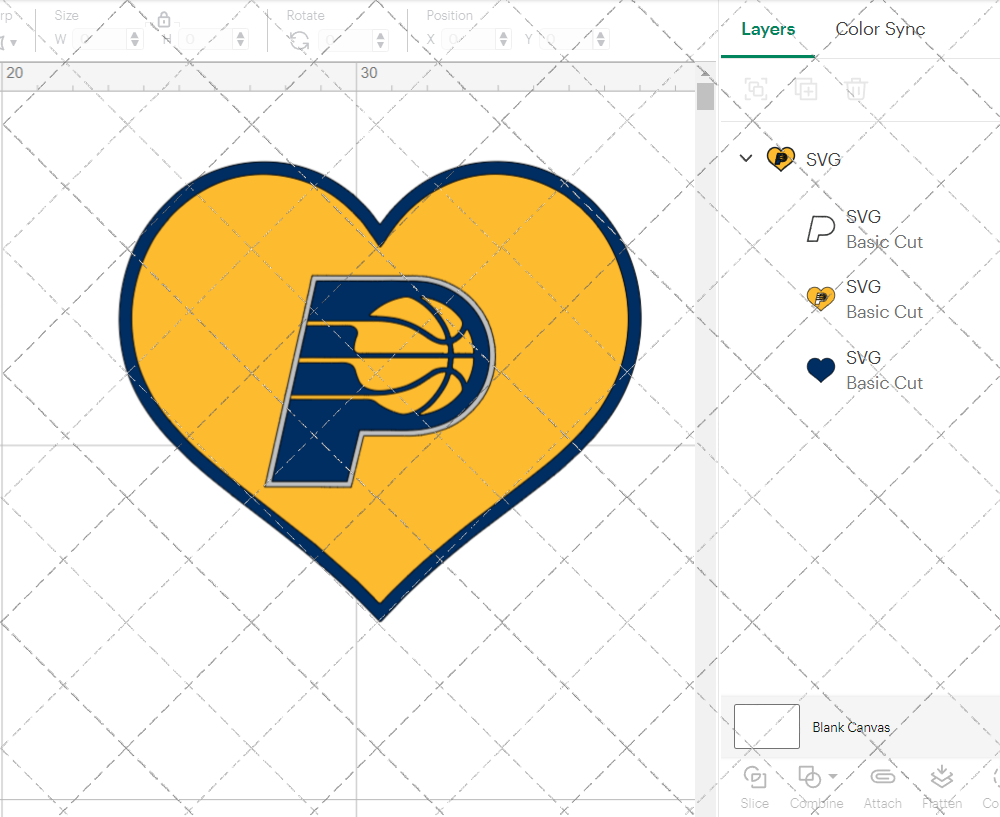Click the Width stepper arrows
This screenshot has height=817, width=1000.
click(135, 40)
